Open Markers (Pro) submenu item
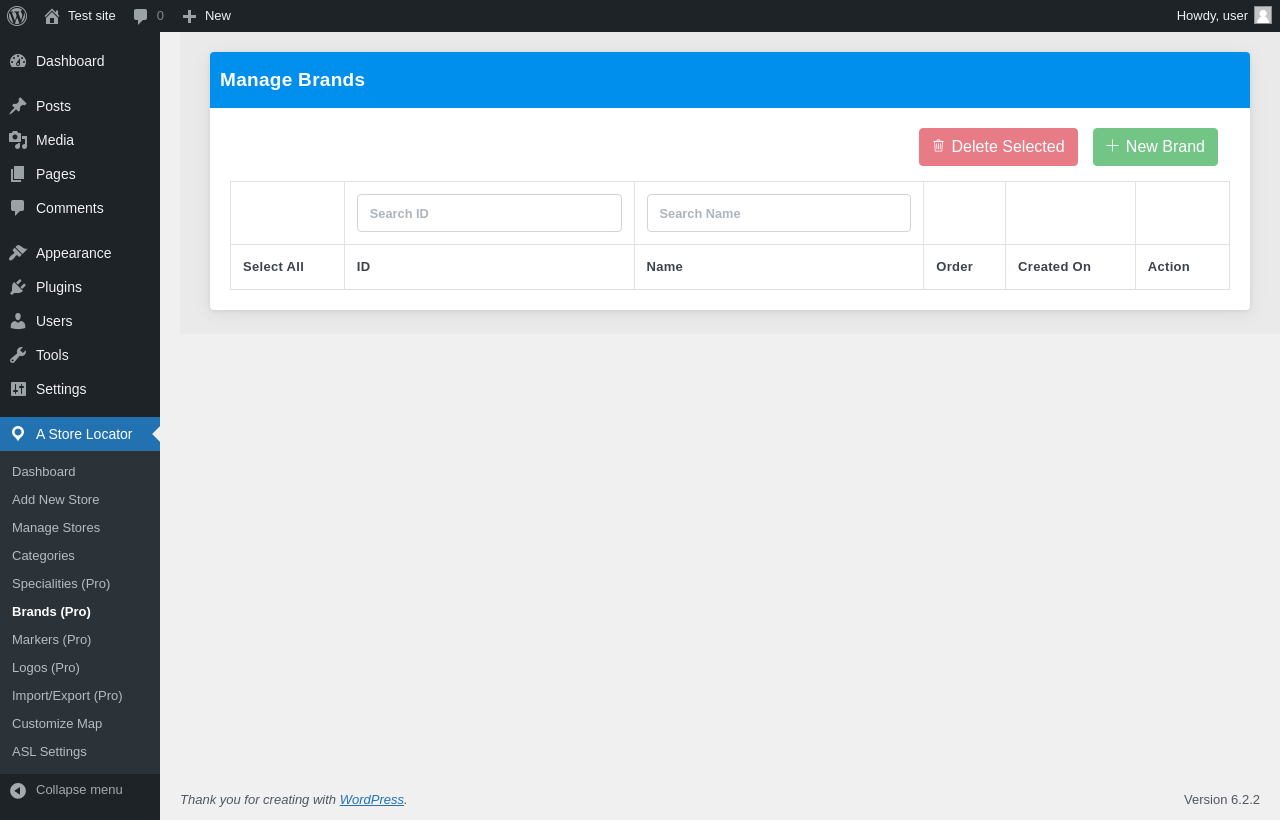 coord(80,640)
